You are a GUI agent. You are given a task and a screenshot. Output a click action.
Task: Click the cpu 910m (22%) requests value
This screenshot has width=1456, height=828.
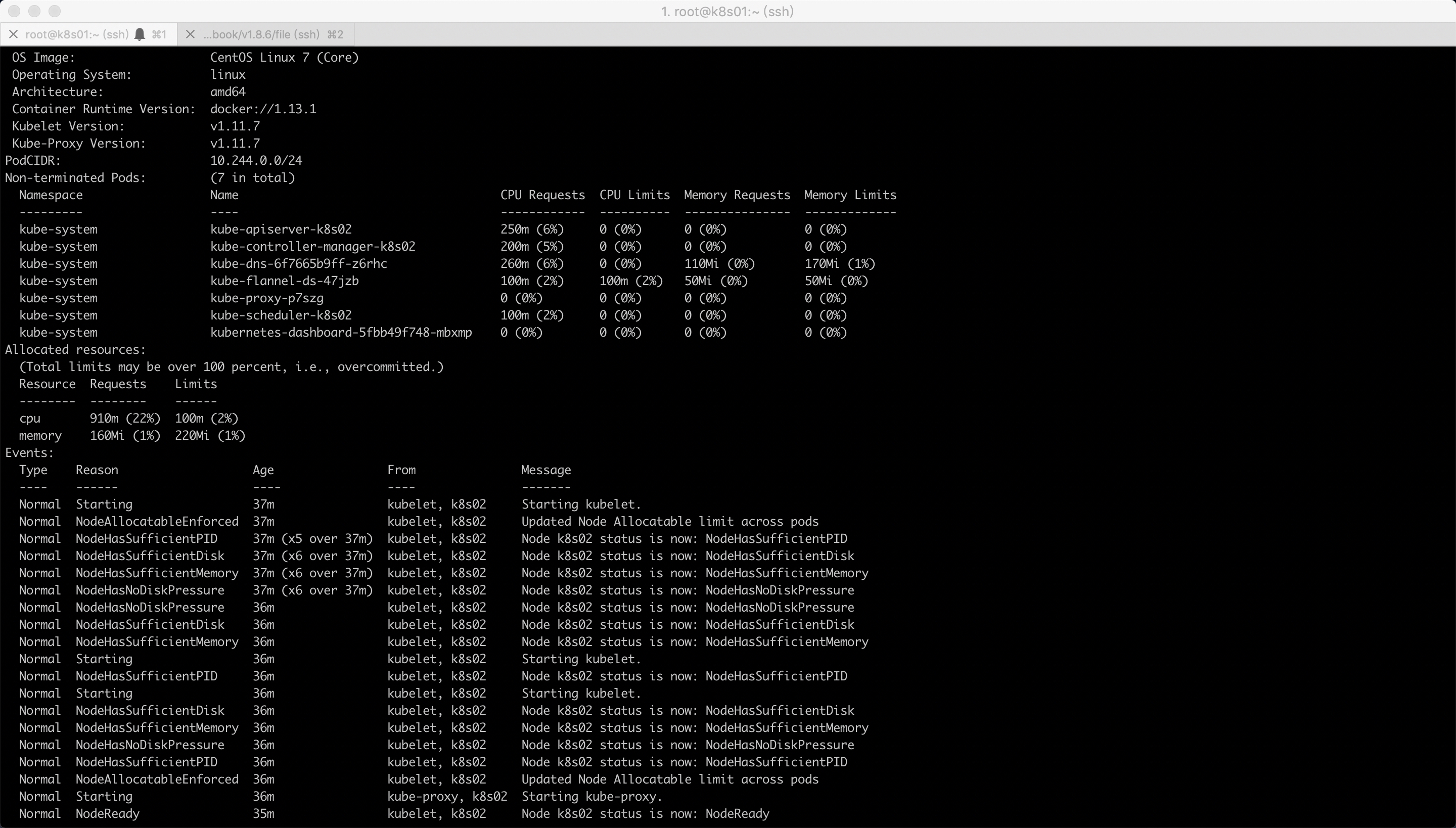tap(124, 419)
